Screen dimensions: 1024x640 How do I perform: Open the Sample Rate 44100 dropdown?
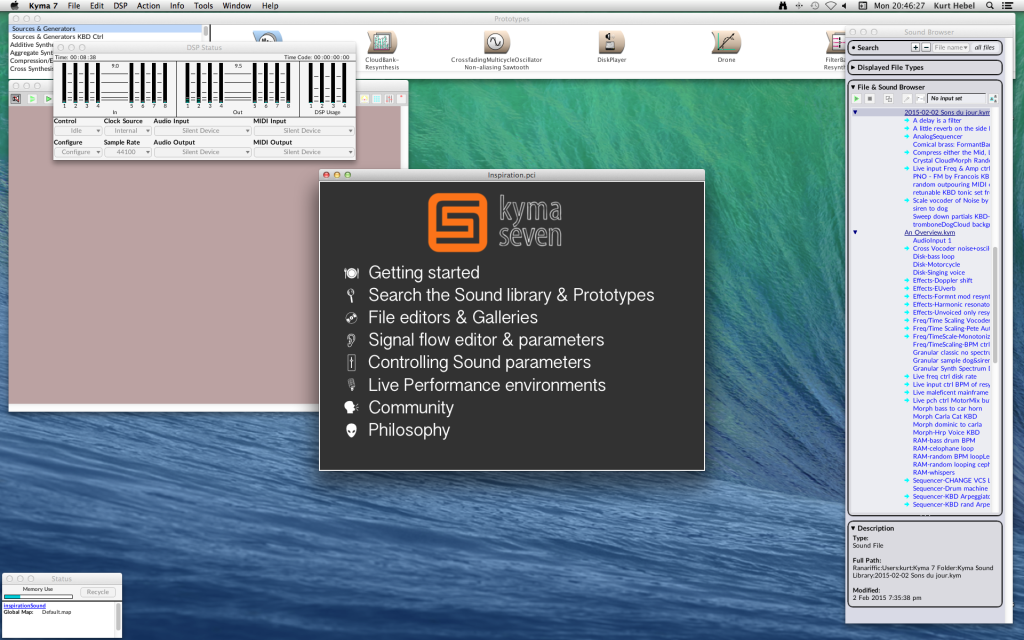(x=127, y=152)
